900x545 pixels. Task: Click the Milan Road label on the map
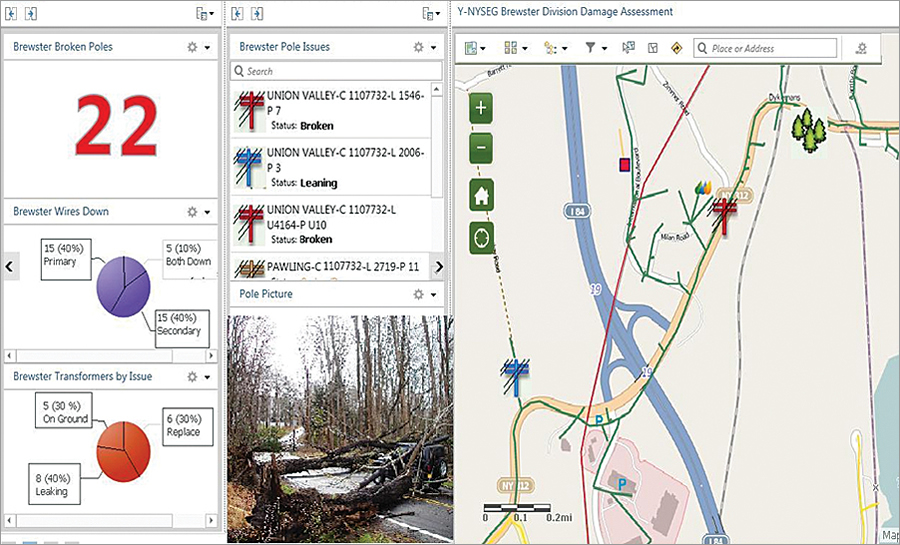click(674, 236)
